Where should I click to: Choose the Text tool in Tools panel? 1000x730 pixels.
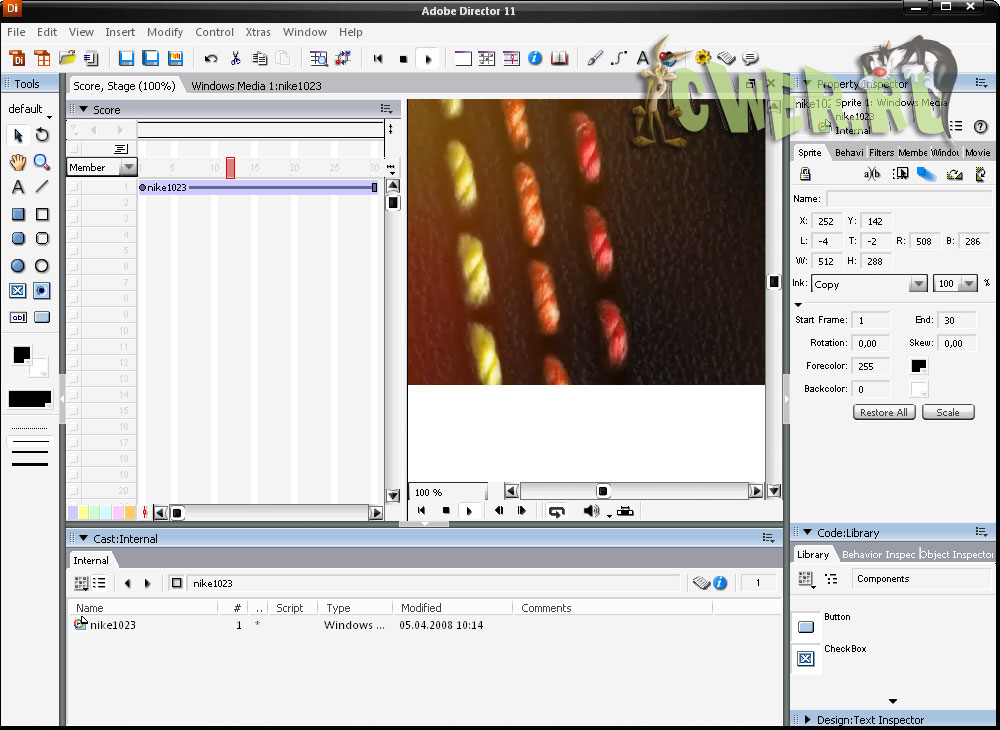tap(18, 187)
